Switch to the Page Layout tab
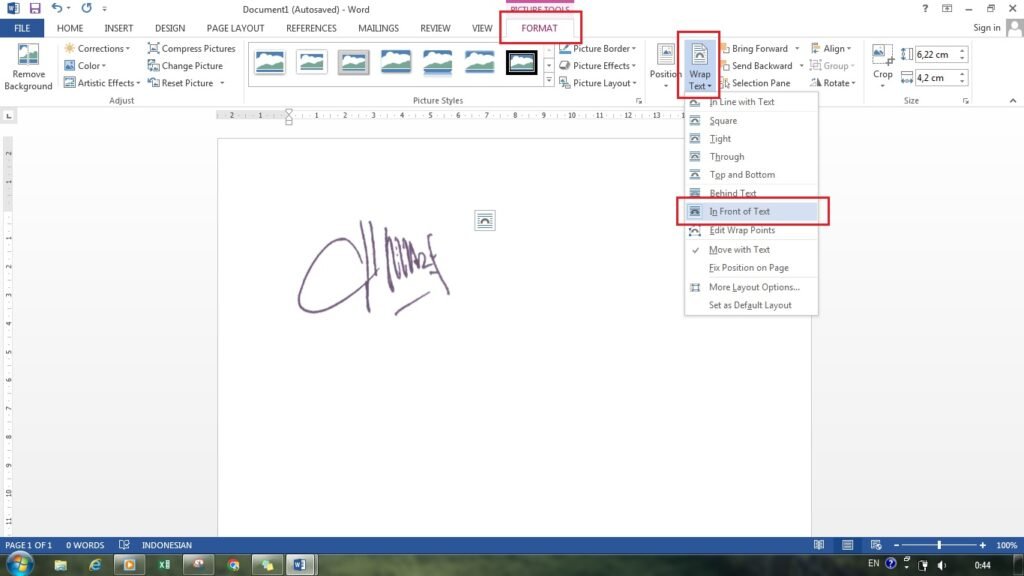 pyautogui.click(x=235, y=28)
